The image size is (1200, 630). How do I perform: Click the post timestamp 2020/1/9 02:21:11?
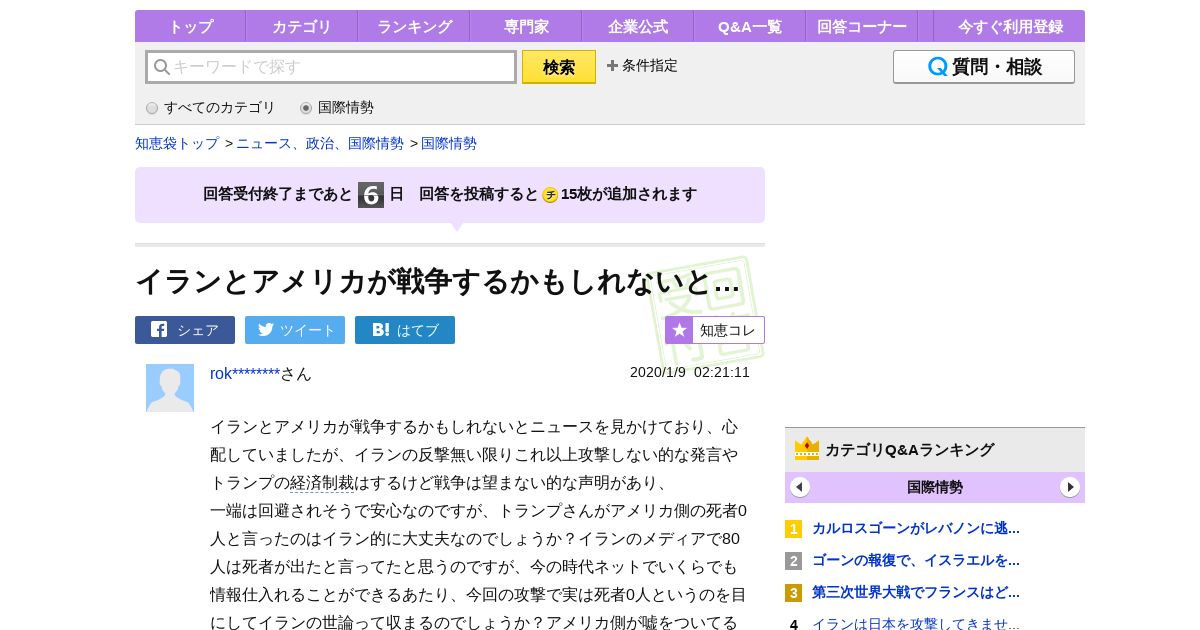click(690, 372)
